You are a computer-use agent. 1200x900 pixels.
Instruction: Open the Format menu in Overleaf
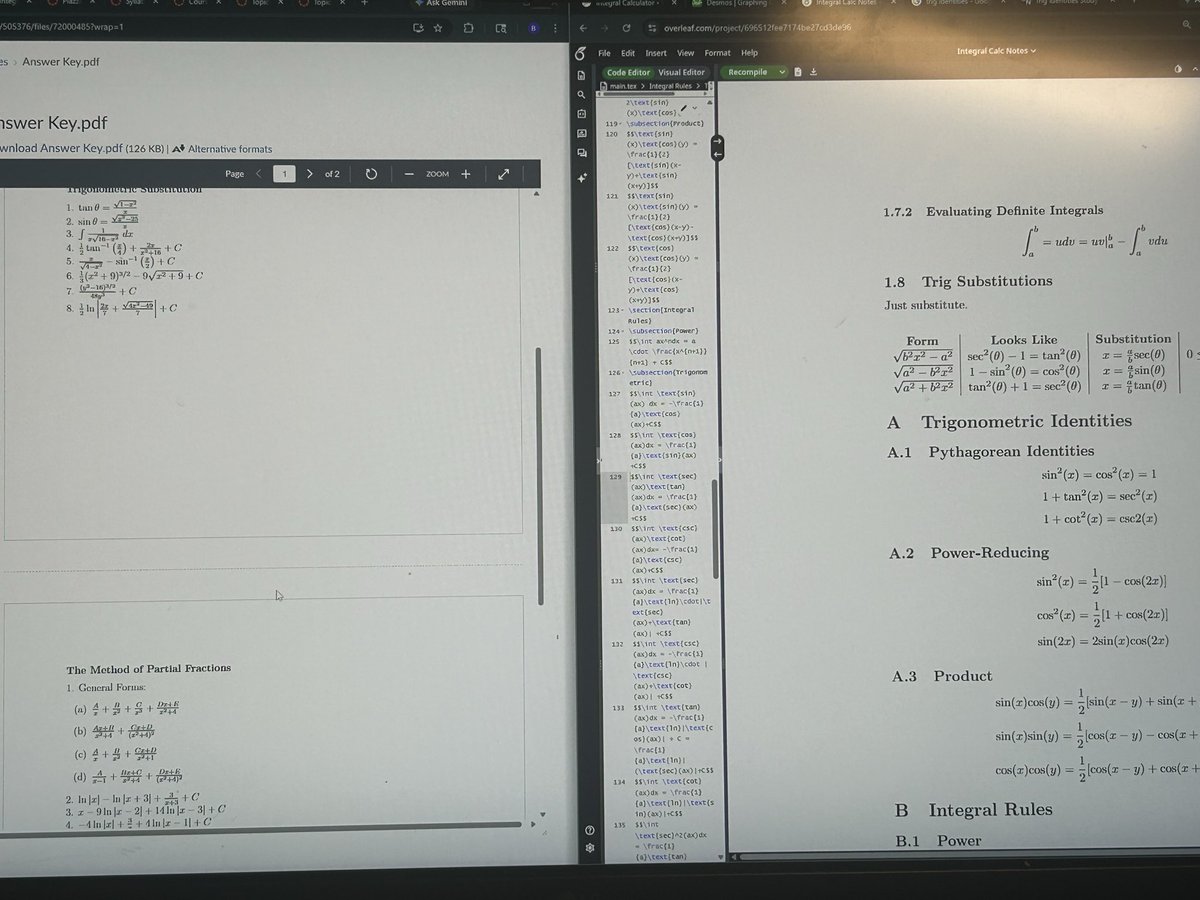[717, 53]
